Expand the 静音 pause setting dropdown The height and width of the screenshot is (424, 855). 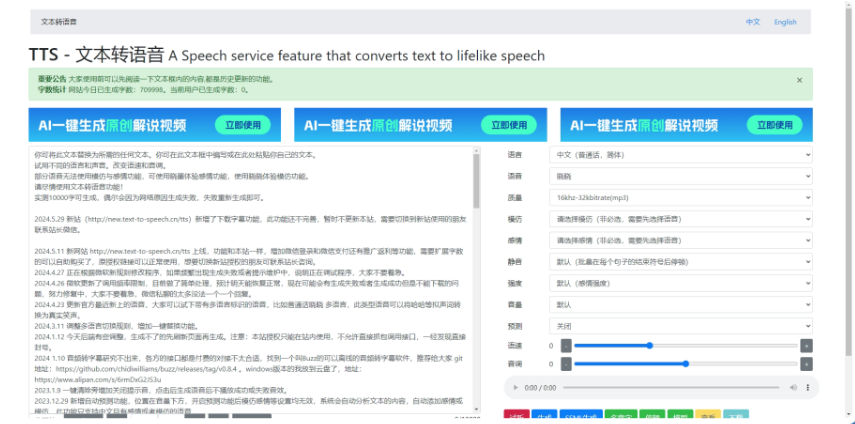[x=680, y=261]
